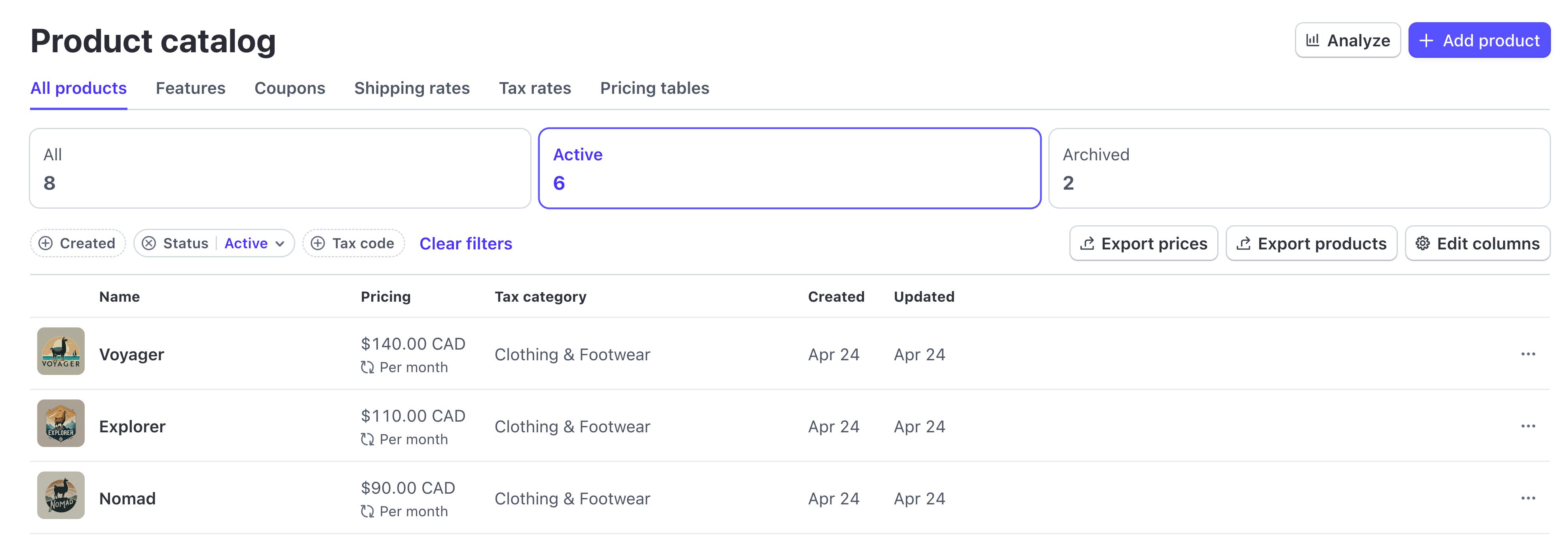Screen dimensions: 1568x542
Task: Click the Voyager product thumbnail
Action: click(x=61, y=352)
